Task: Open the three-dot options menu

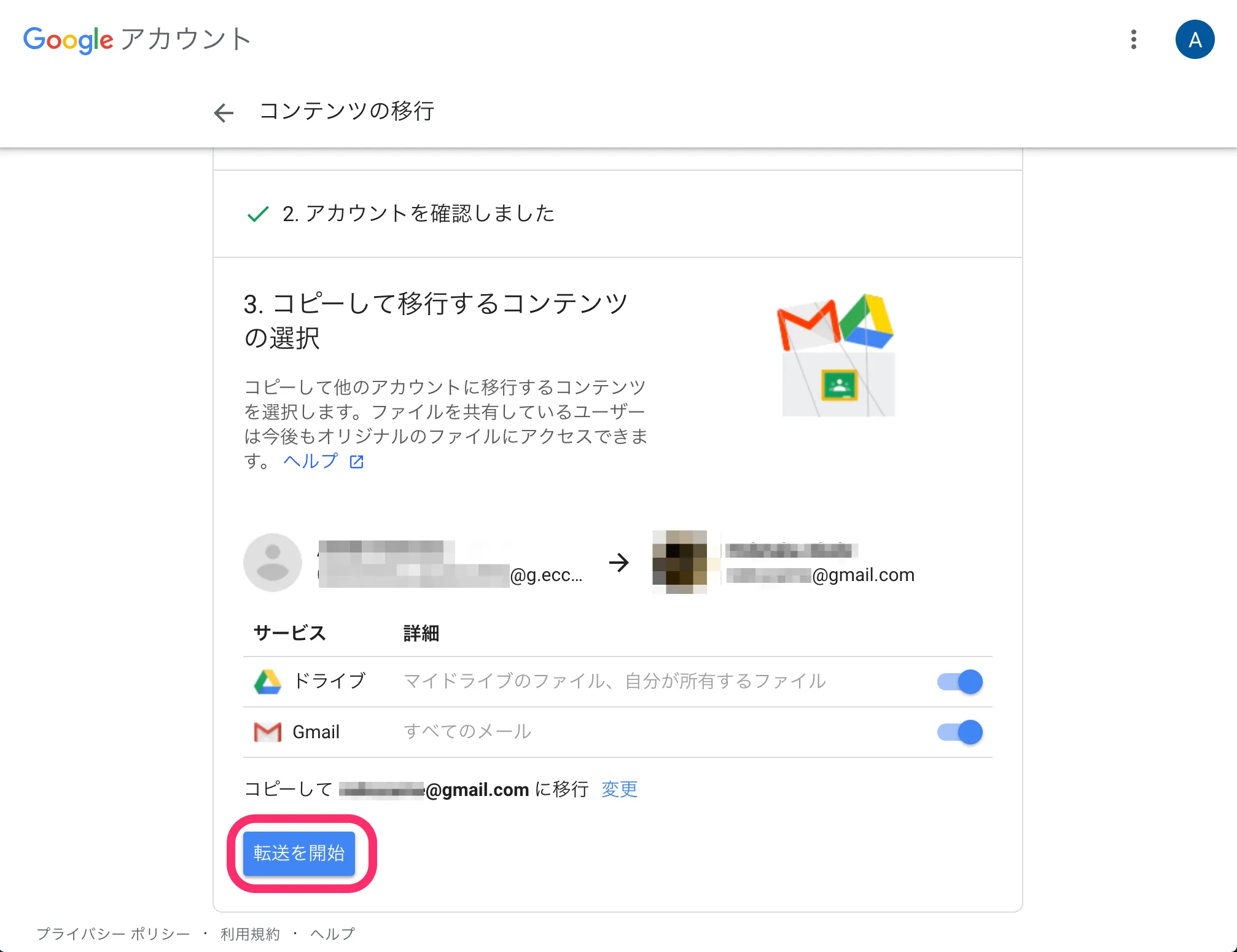Action: click(x=1133, y=40)
